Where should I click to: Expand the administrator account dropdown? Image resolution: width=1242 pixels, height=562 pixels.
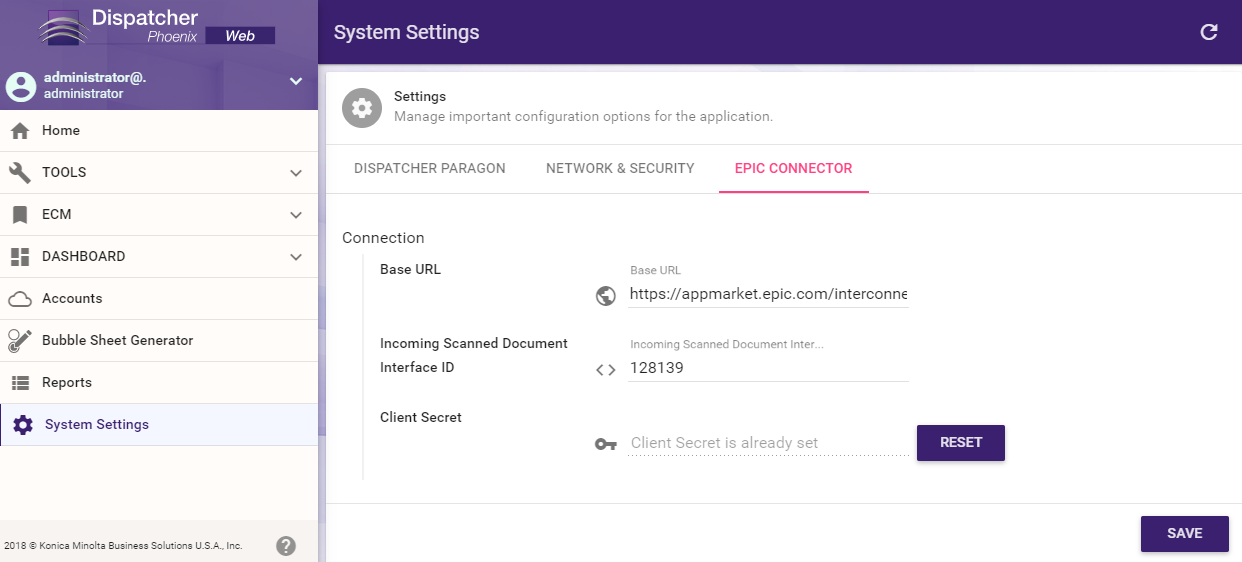coord(296,81)
